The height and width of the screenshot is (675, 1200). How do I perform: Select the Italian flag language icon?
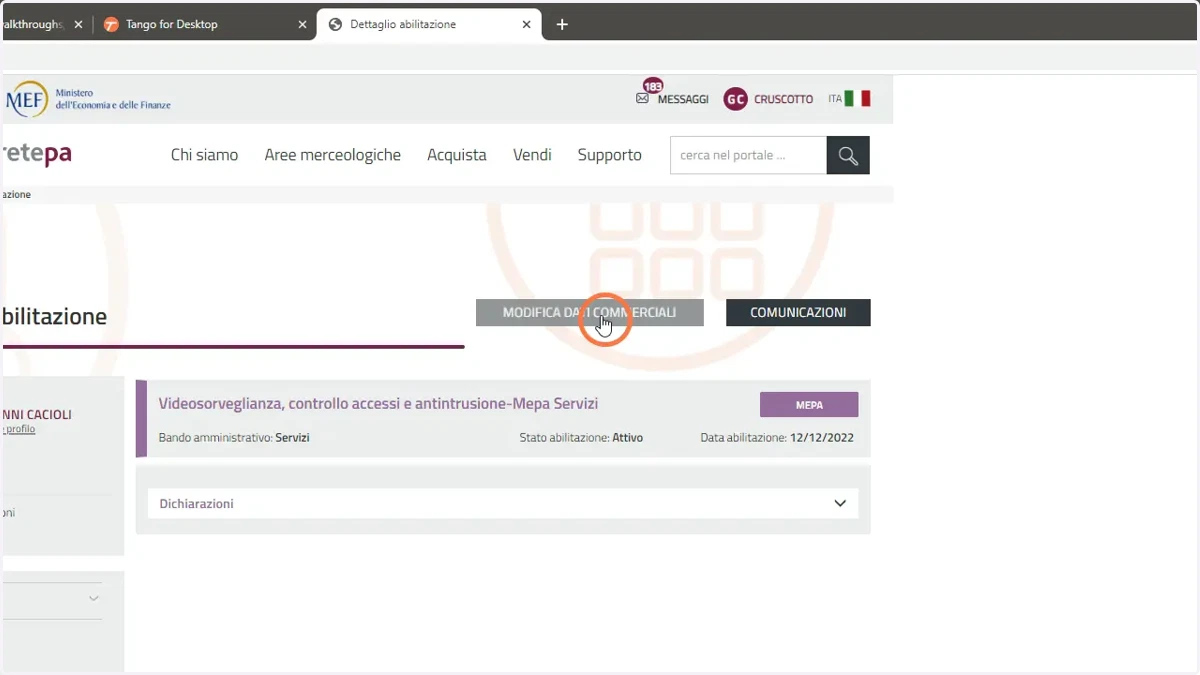857,99
